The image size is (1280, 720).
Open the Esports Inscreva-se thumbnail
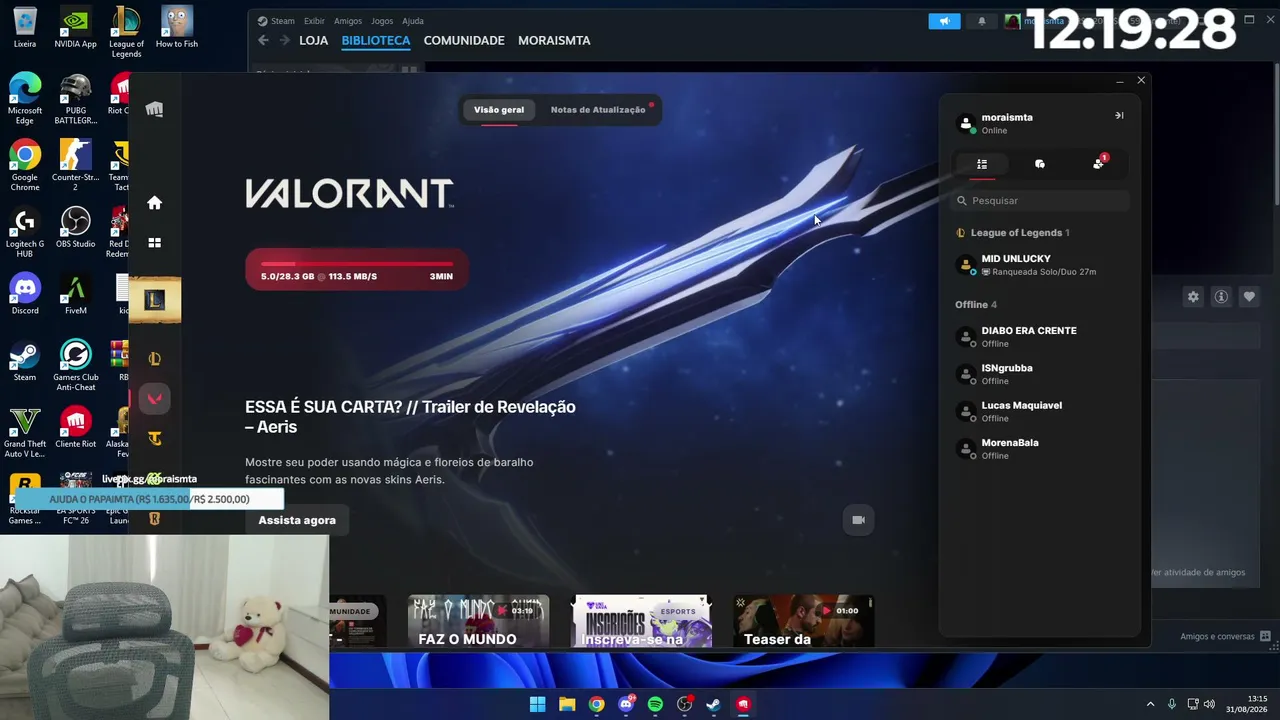[641, 621]
